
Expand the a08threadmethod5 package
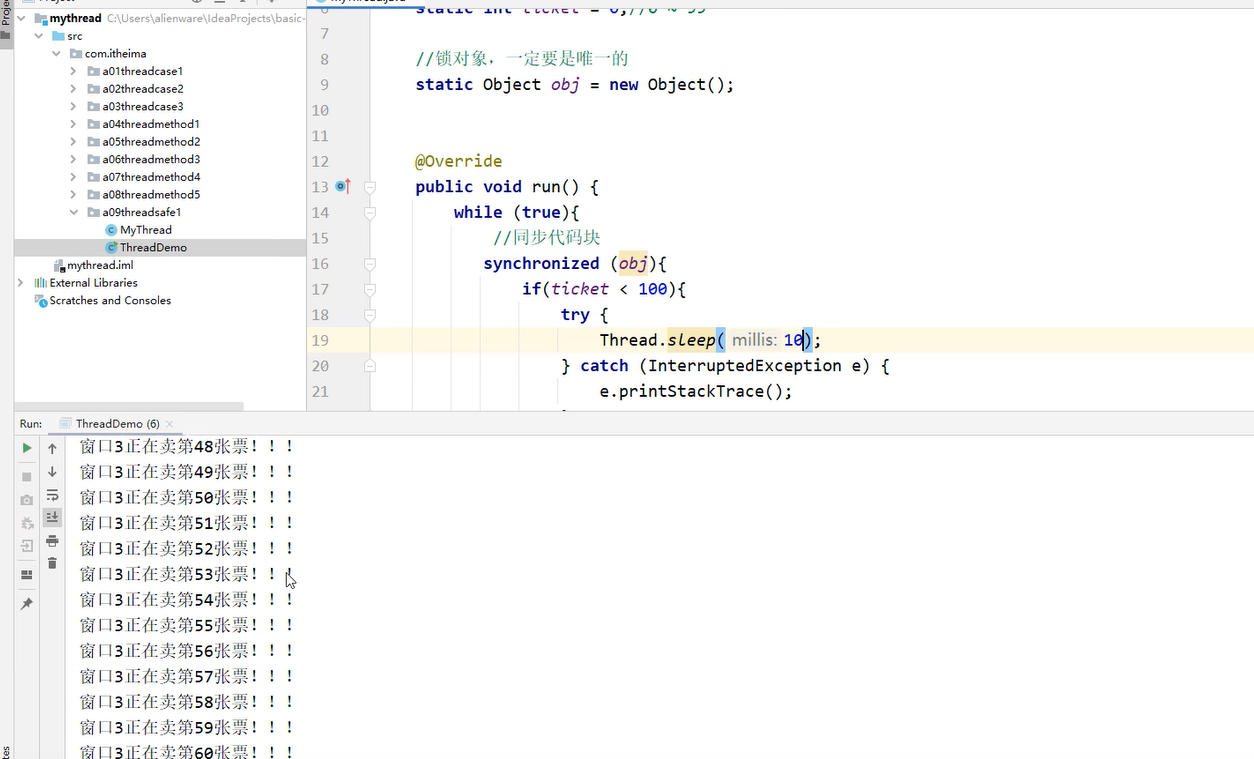74,195
